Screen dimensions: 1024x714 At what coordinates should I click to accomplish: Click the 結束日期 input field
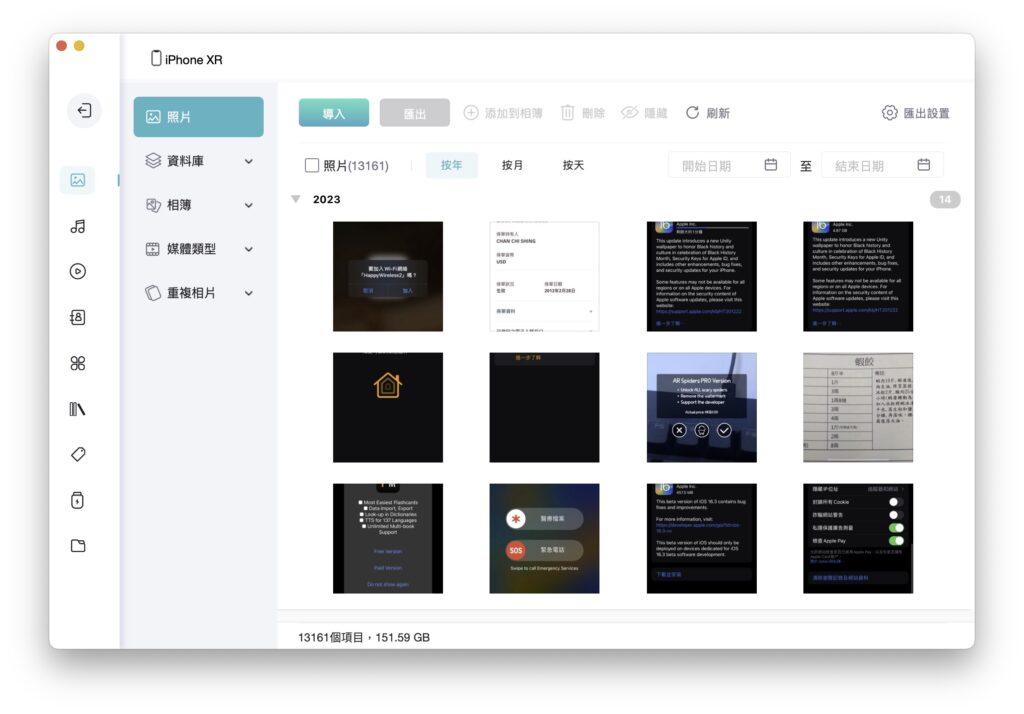click(882, 165)
